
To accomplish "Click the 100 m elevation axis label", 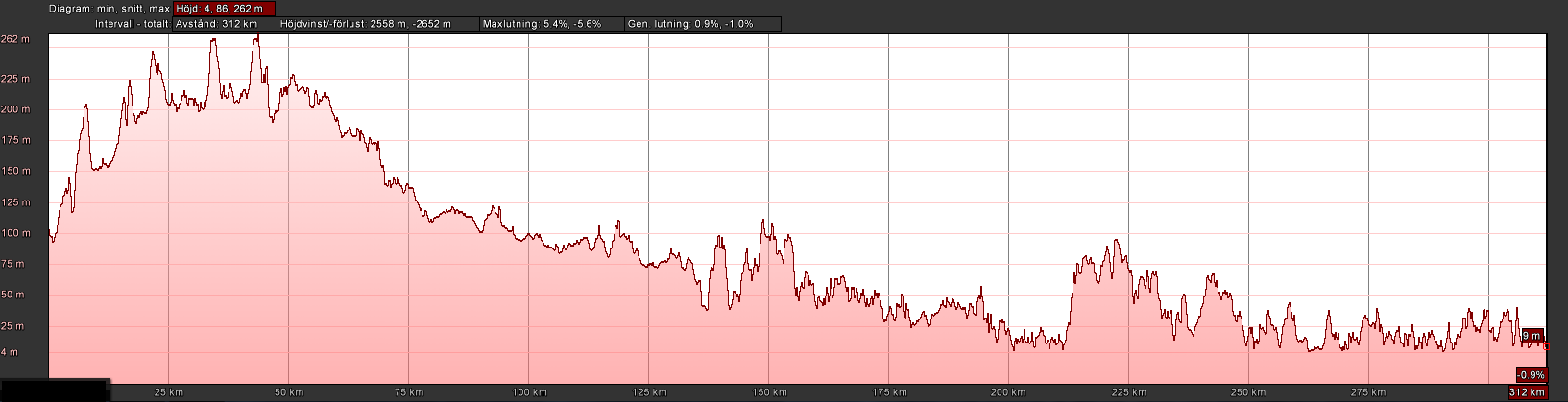I will [x=14, y=233].
